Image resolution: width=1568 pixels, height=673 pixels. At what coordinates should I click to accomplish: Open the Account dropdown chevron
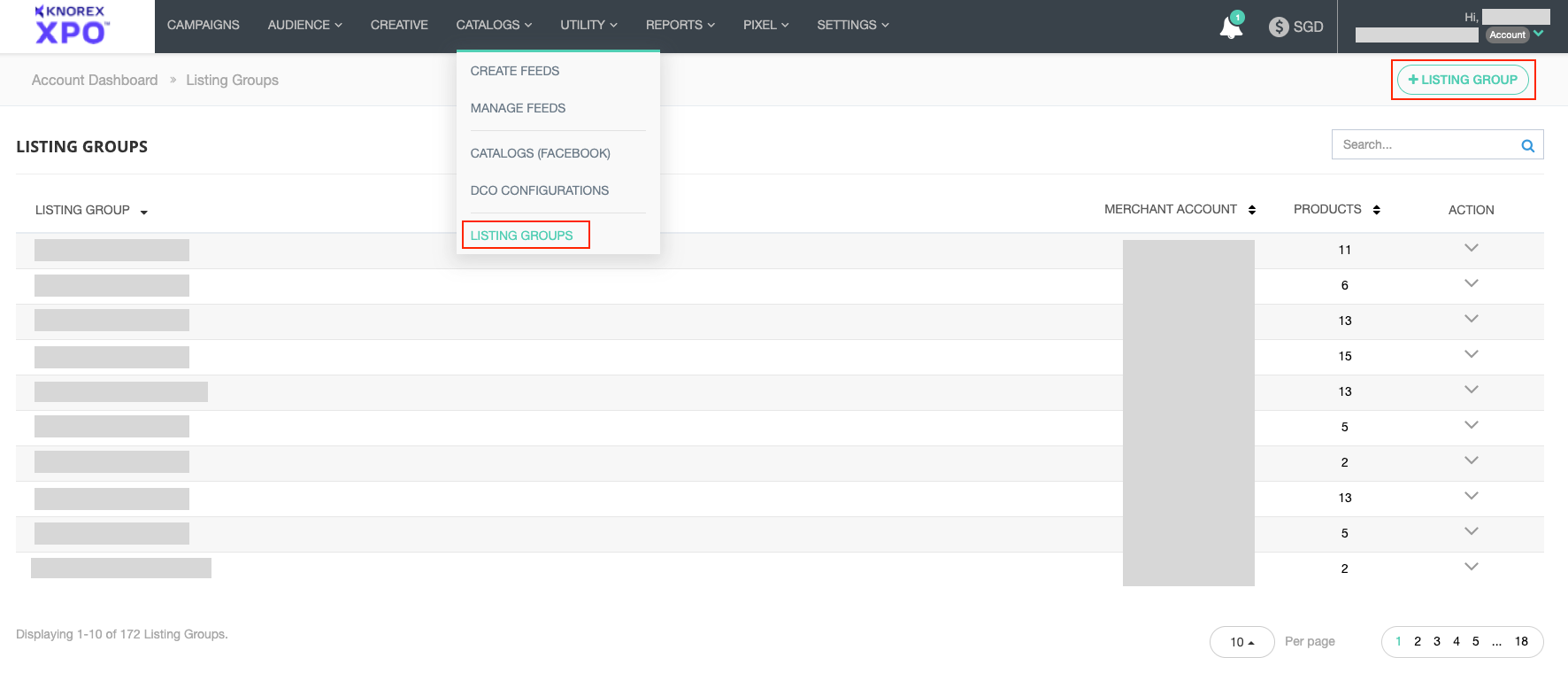(1539, 34)
